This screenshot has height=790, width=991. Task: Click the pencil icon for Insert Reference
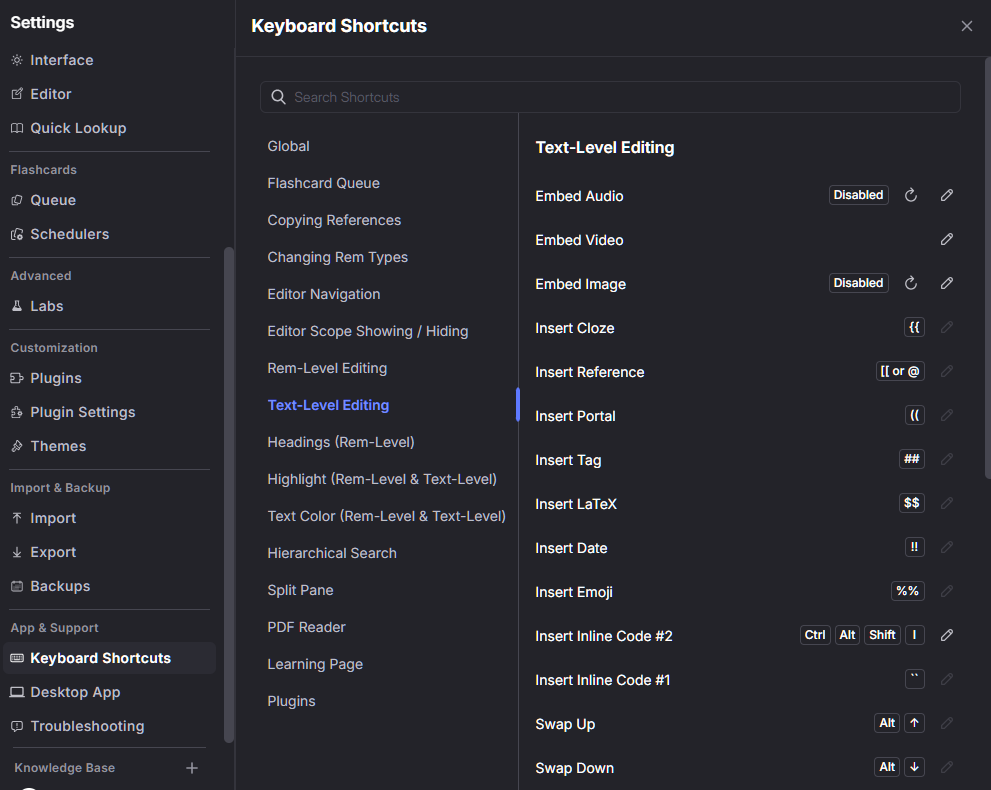(x=946, y=371)
